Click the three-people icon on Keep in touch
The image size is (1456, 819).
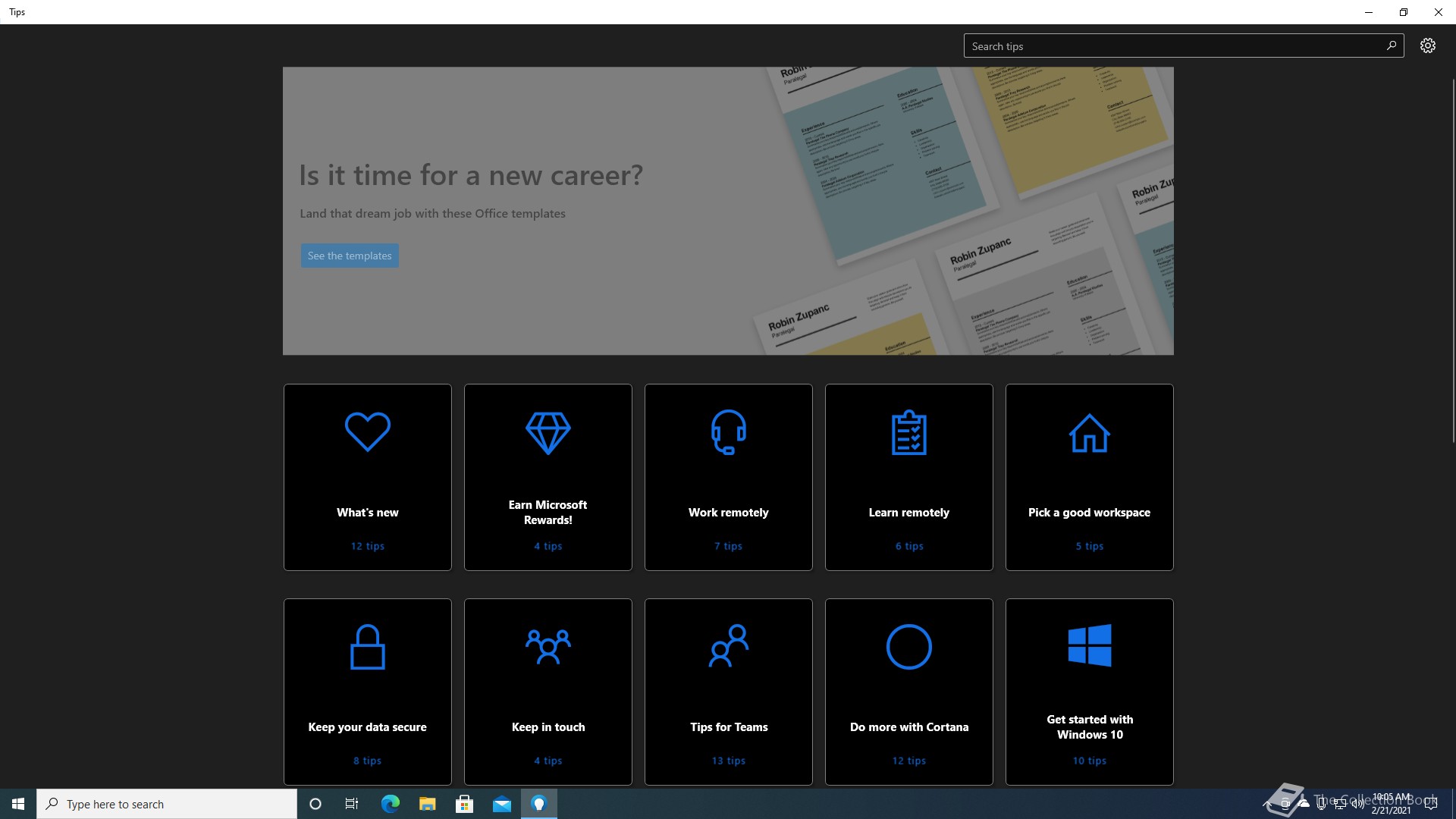tap(548, 647)
